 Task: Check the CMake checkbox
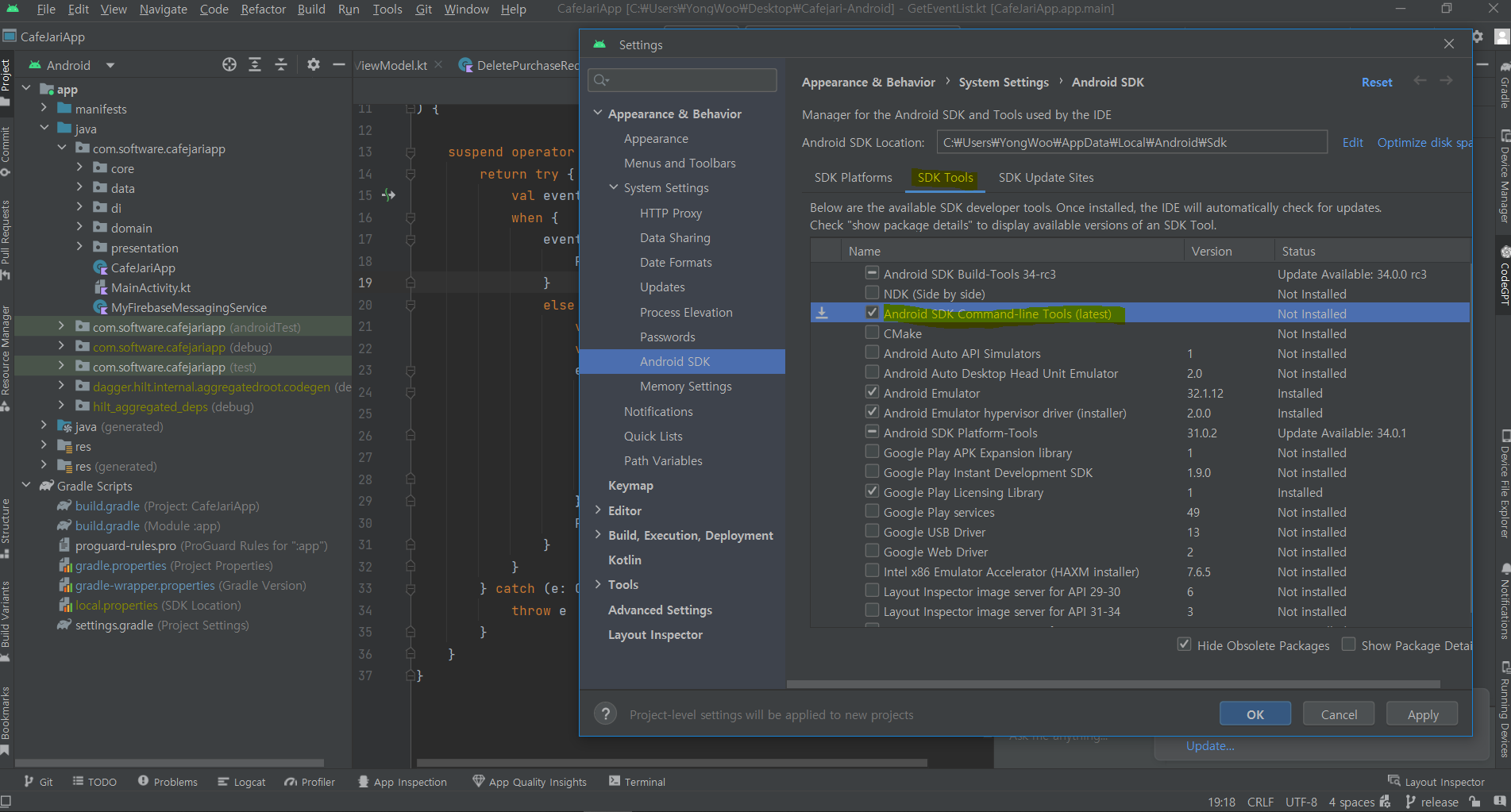(872, 333)
